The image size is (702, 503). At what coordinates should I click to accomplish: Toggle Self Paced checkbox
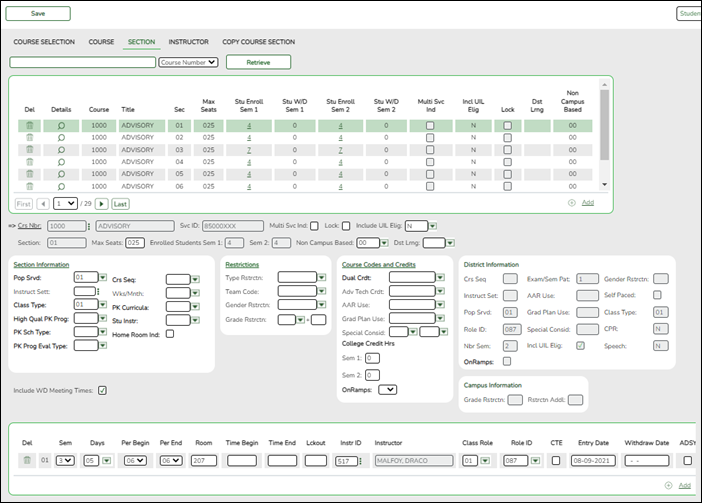coord(657,295)
